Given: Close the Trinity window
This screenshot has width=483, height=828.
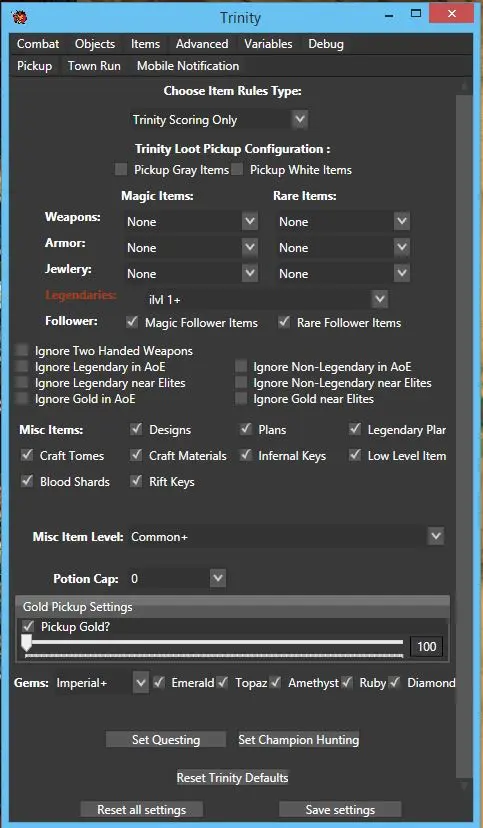Looking at the screenshot, I should coord(451,14).
